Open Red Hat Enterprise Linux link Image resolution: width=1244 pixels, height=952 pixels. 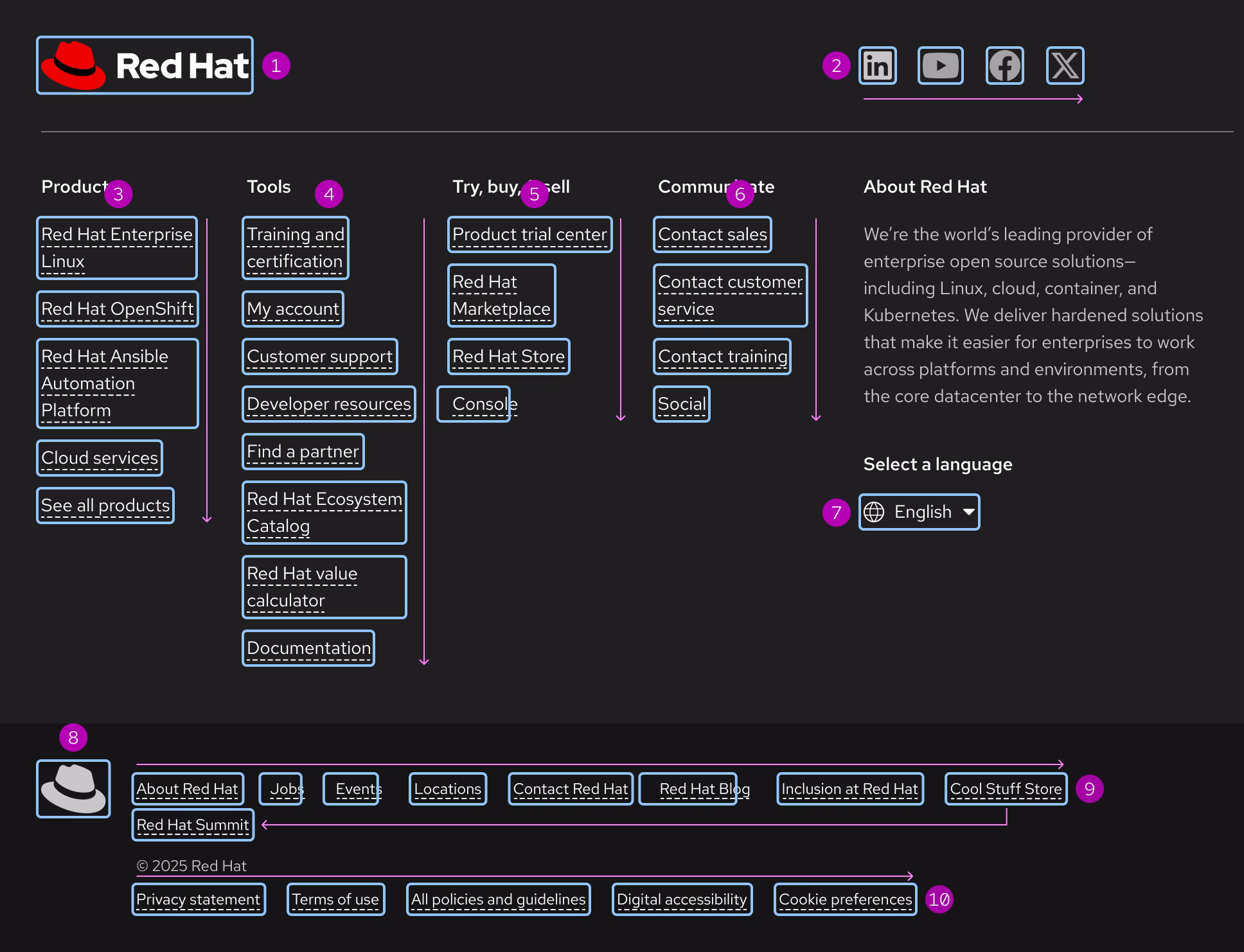click(x=116, y=248)
